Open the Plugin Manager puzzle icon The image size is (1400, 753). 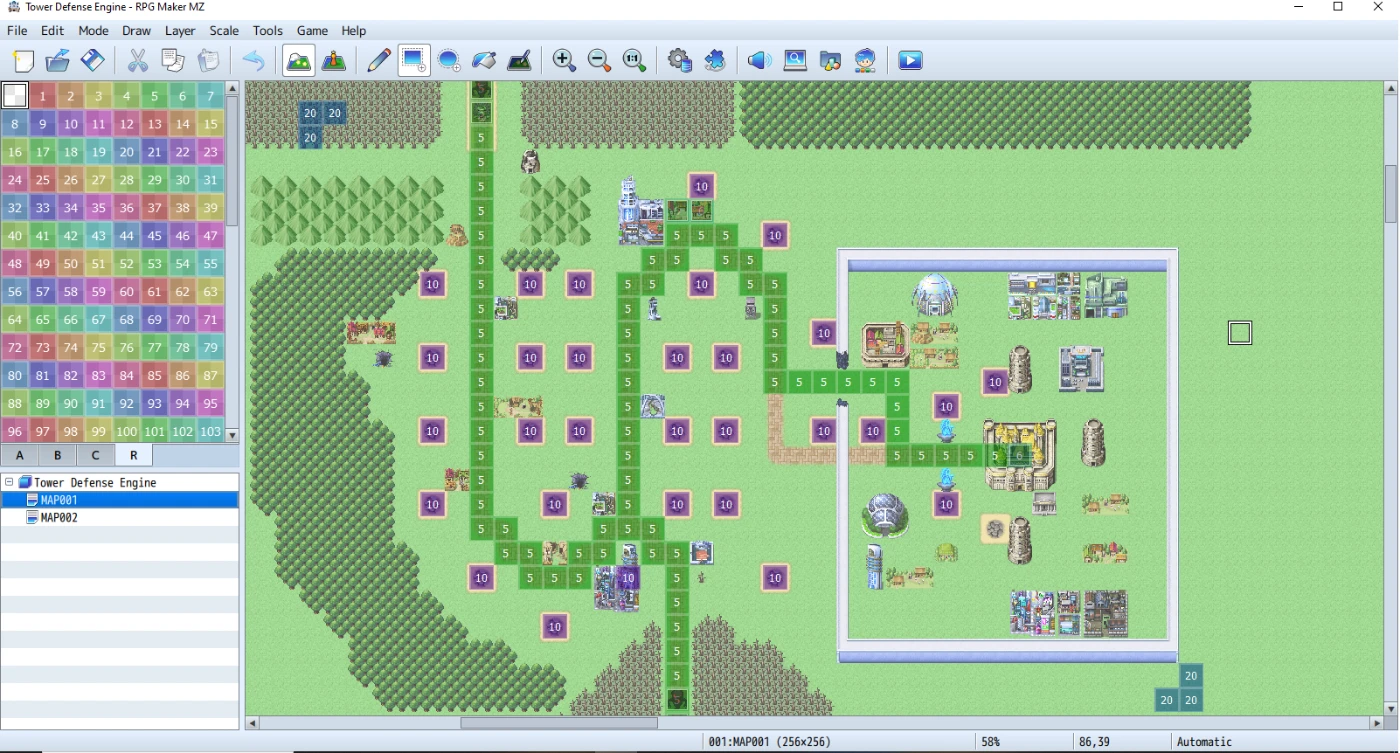[715, 61]
